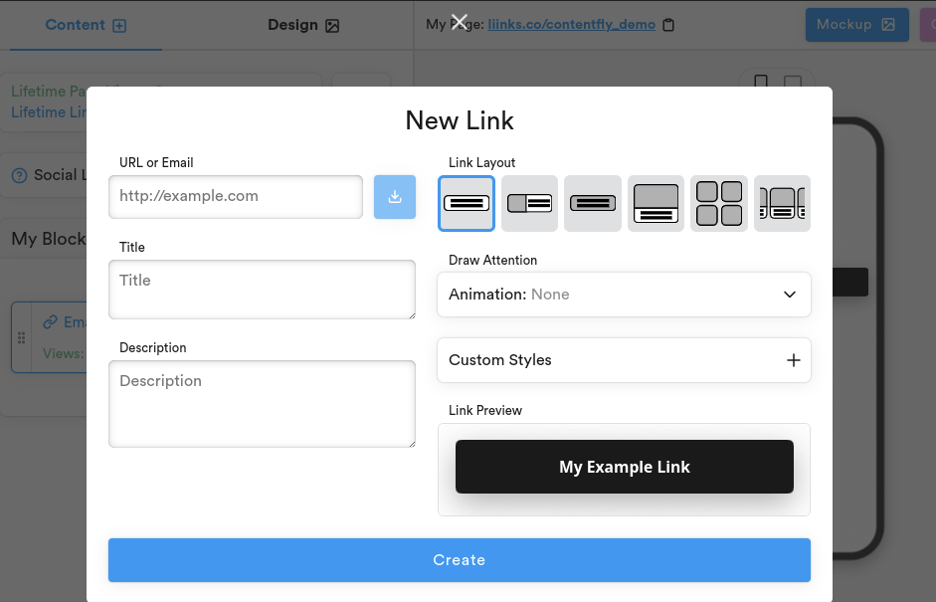936x602 pixels.
Task: Click the Description text area
Action: [262, 403]
